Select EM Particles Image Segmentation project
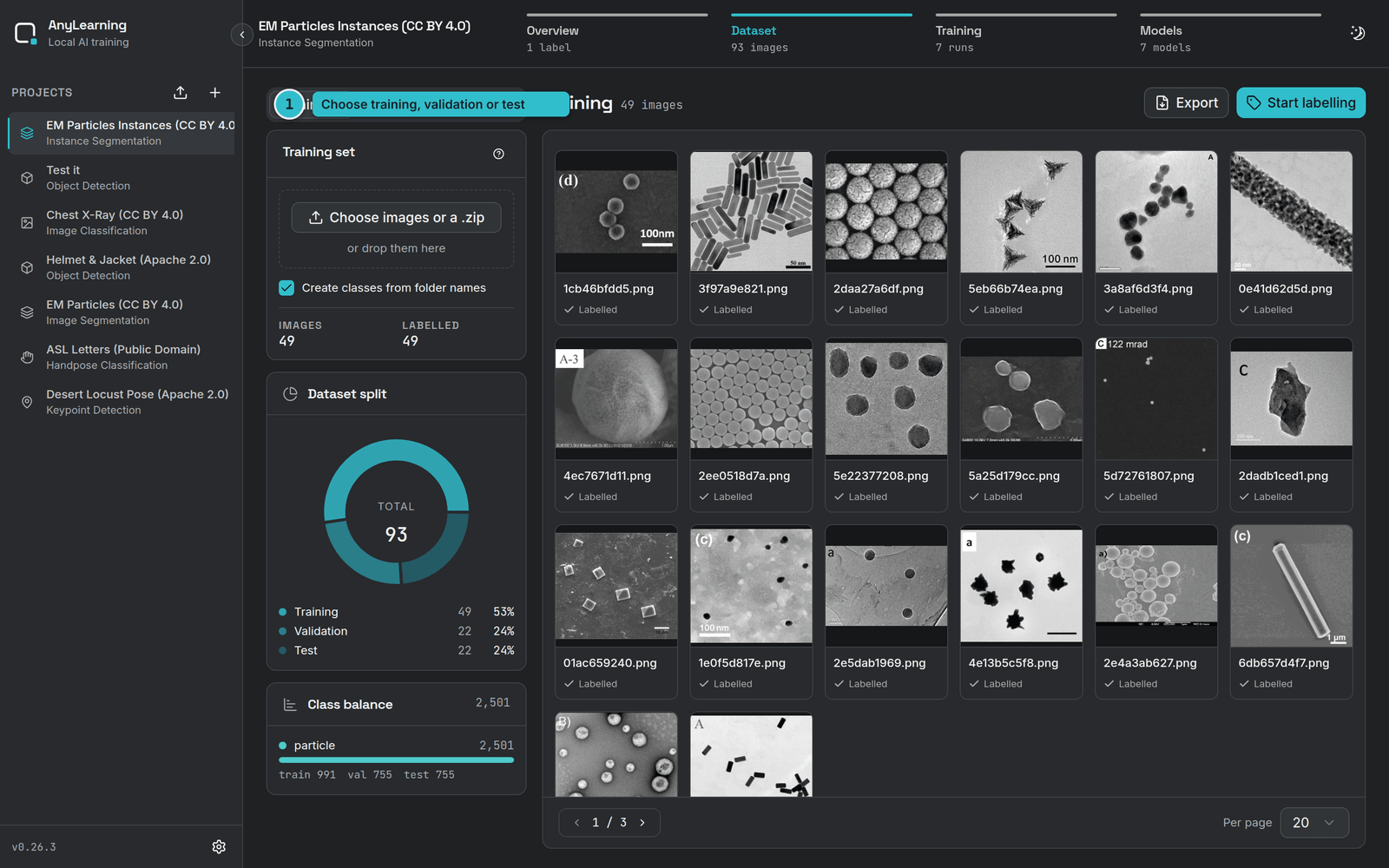 point(122,312)
